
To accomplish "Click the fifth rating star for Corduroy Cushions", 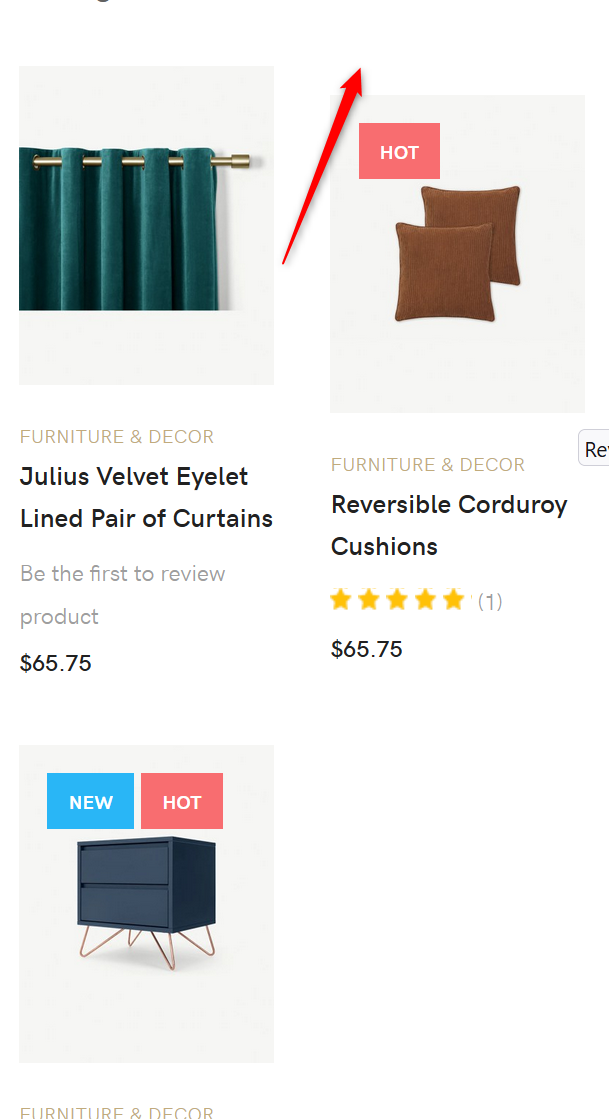I will coord(453,600).
